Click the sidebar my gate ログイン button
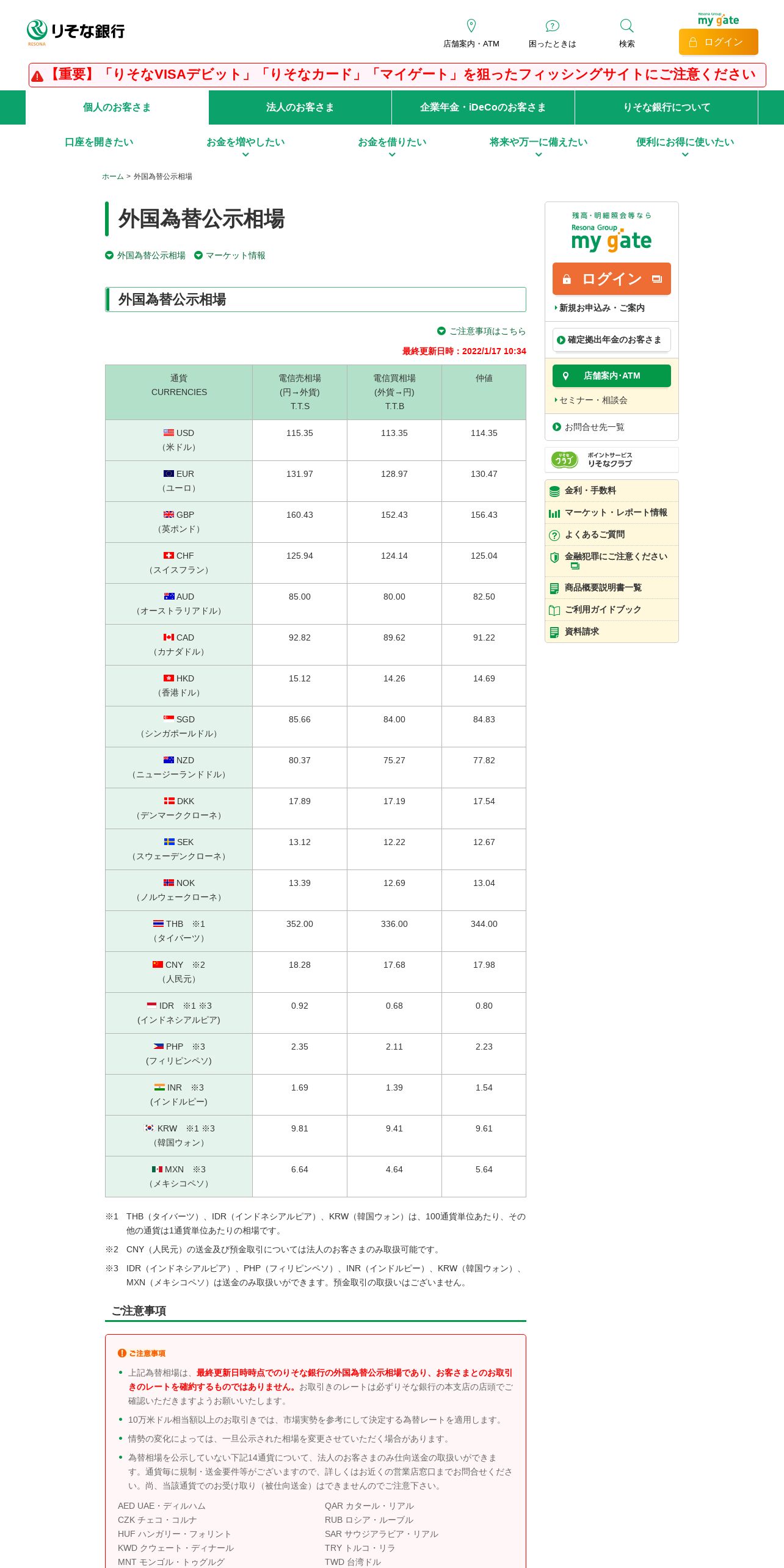Screen dimensions: 784x1568 612,279
